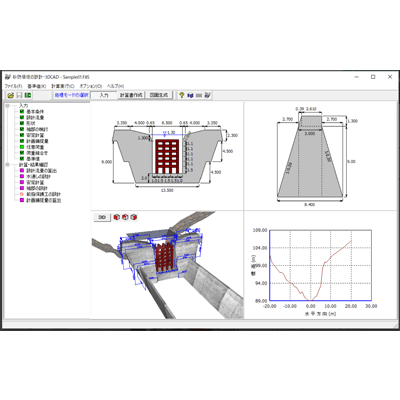Click the blue icon right of the question mark

pos(190,95)
